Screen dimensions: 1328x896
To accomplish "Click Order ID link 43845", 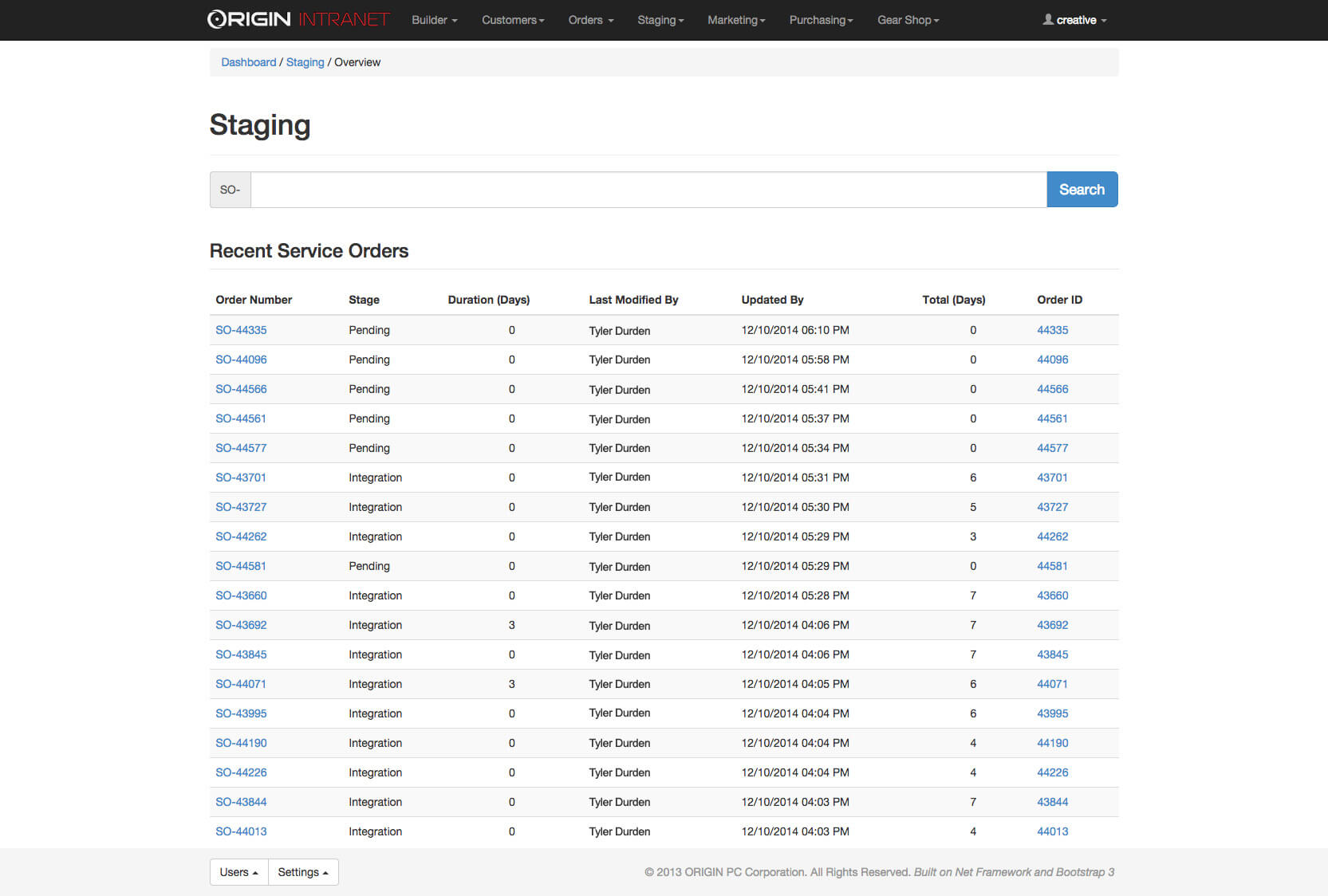I will [x=1052, y=654].
